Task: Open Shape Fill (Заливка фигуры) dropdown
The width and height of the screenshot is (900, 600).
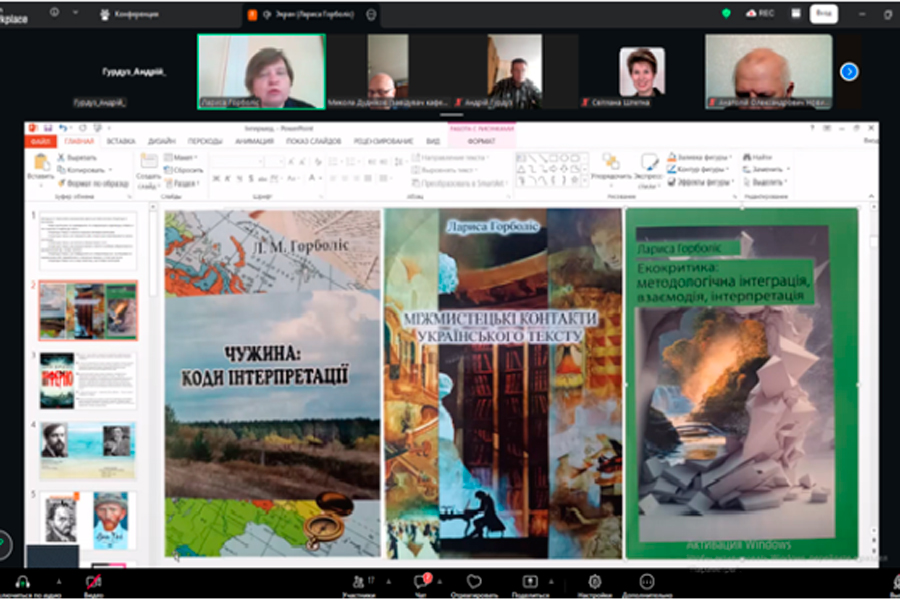Action: [700, 157]
